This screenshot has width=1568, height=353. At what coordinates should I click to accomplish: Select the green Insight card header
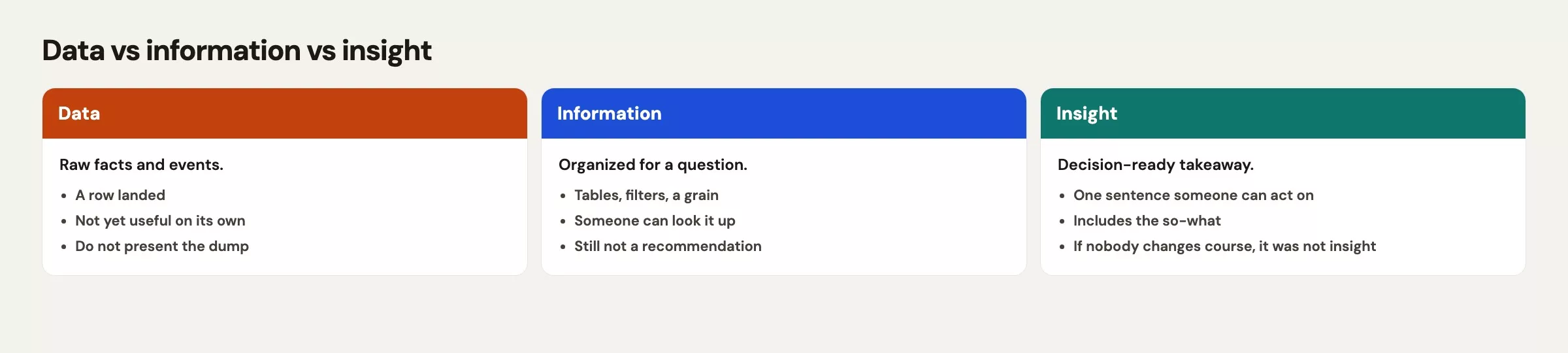pos(1283,113)
